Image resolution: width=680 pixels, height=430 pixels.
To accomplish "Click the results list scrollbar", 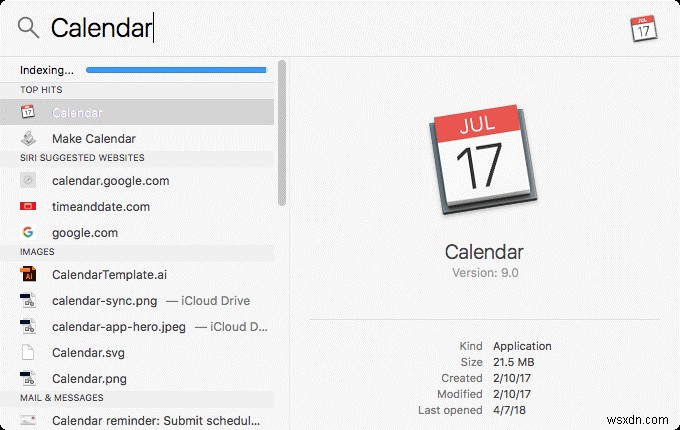I will pos(282,133).
